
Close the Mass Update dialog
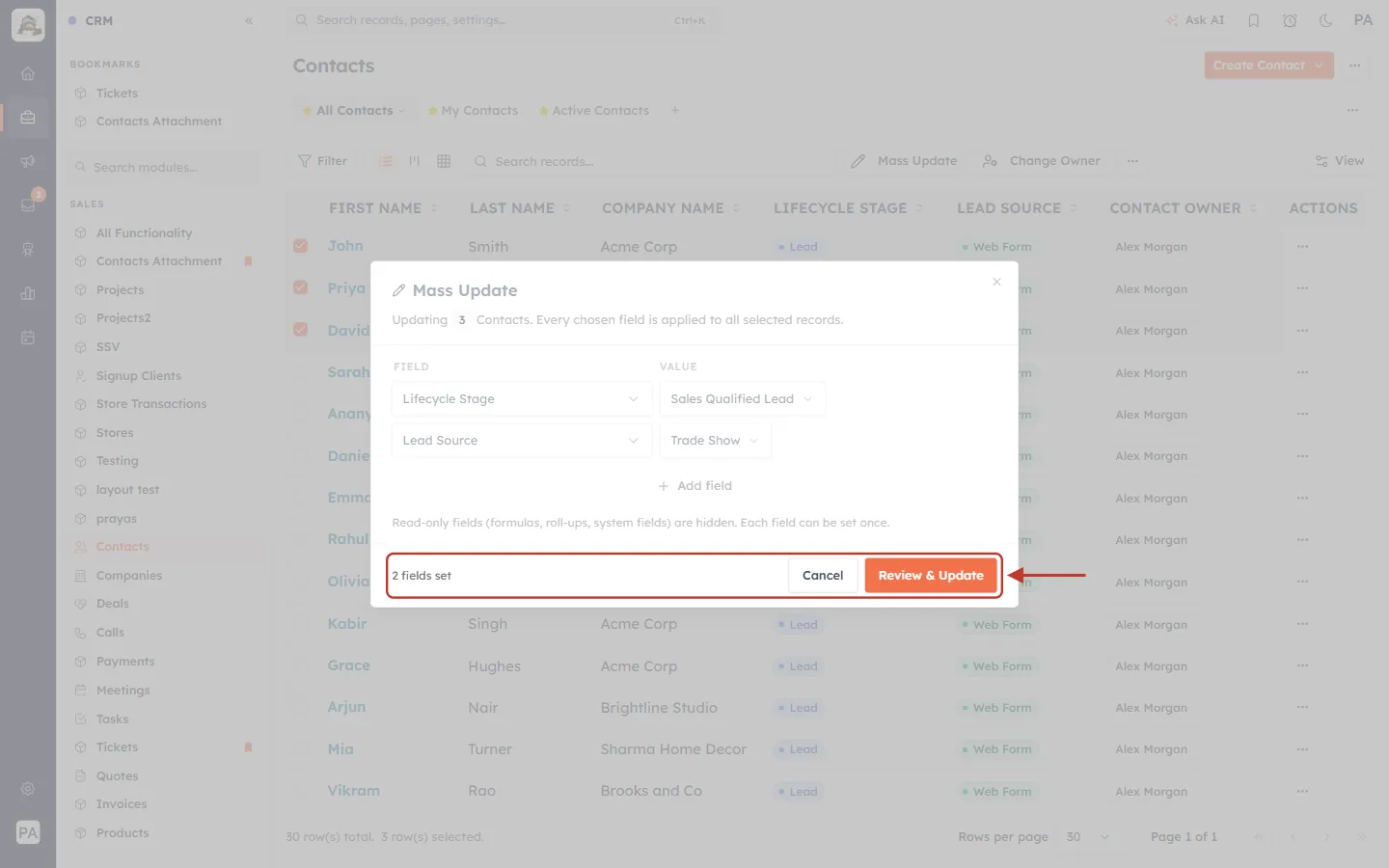(x=996, y=282)
